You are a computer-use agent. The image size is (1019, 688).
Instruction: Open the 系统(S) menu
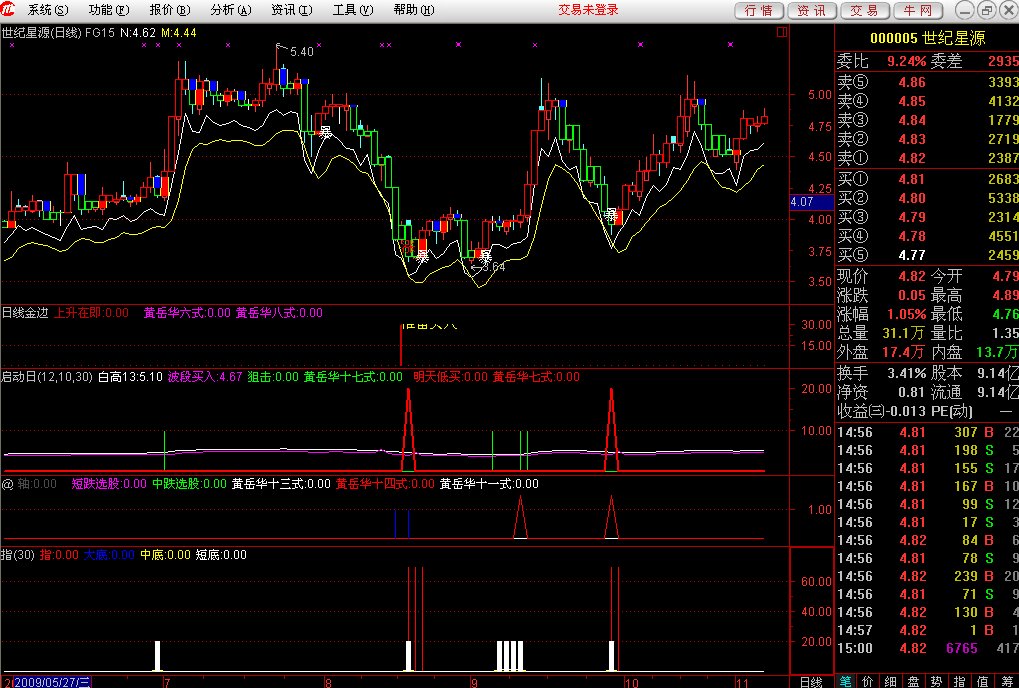(x=48, y=10)
